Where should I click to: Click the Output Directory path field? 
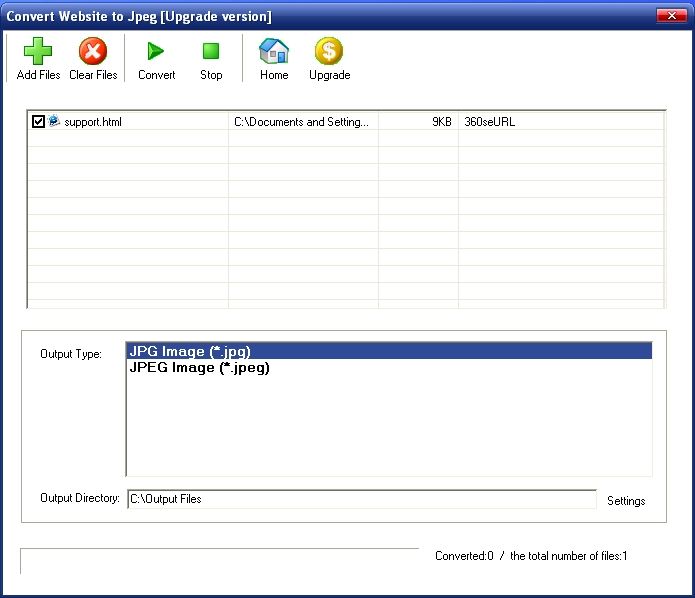pyautogui.click(x=360, y=499)
